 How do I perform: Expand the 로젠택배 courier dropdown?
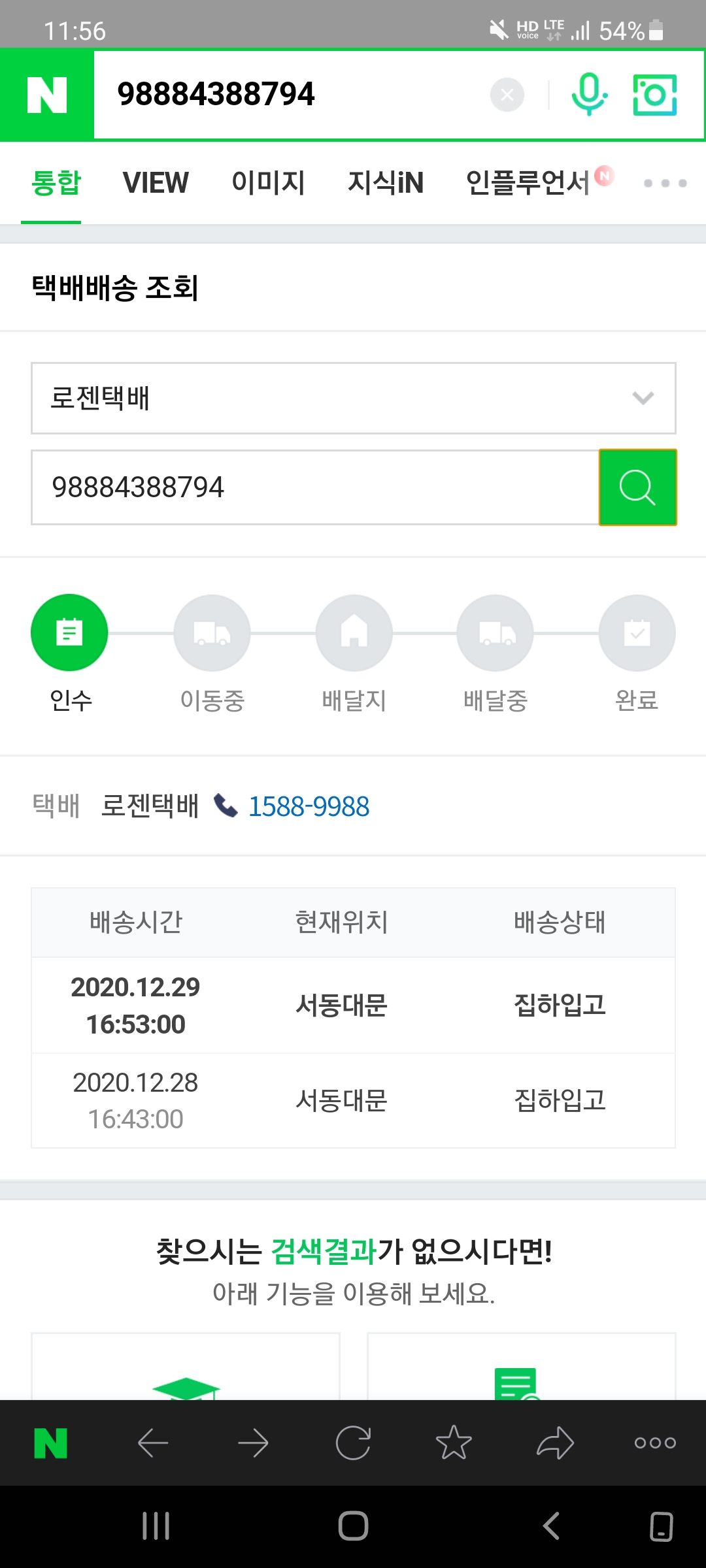[353, 398]
